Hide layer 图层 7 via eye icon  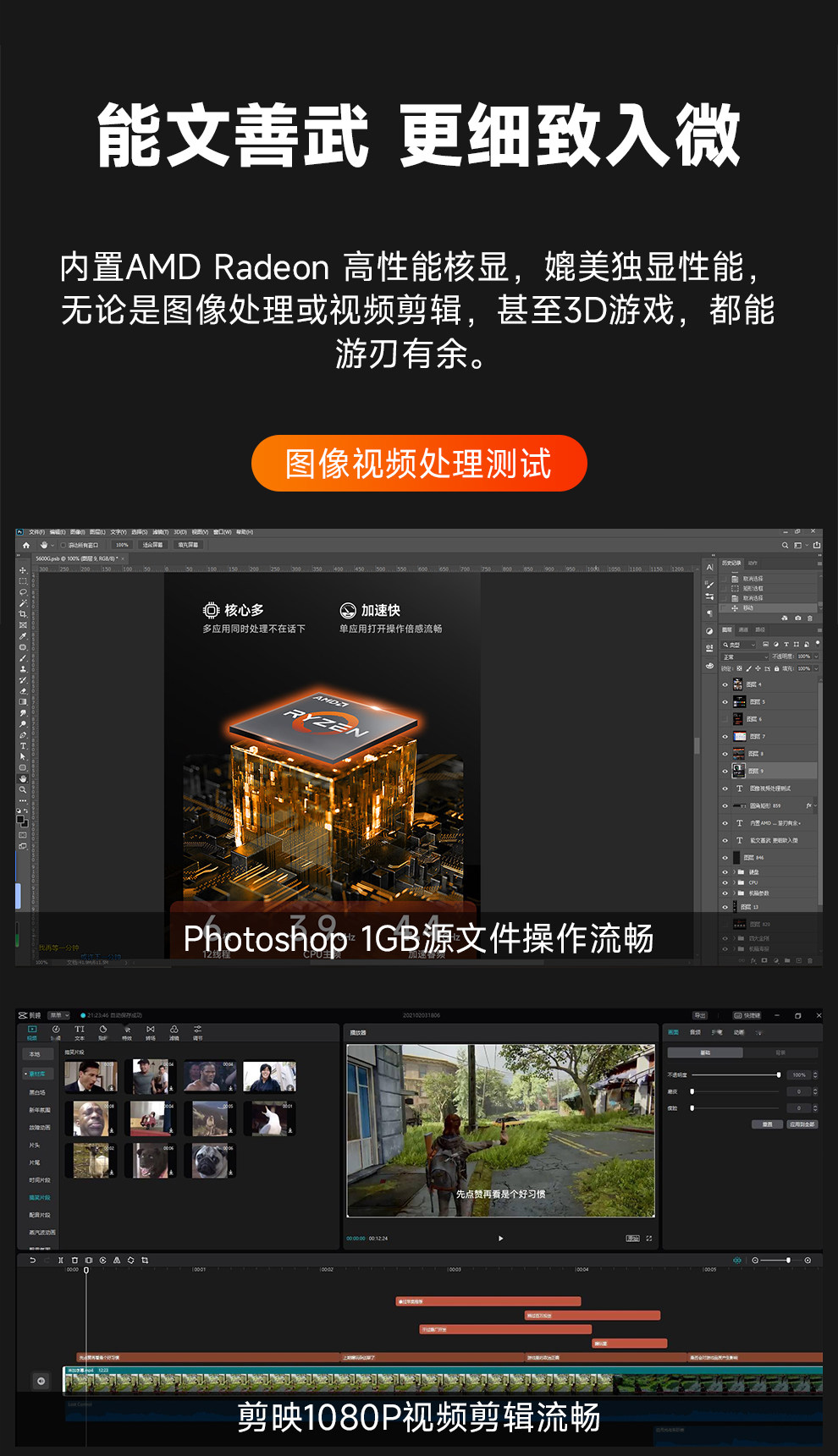pyautogui.click(x=725, y=737)
